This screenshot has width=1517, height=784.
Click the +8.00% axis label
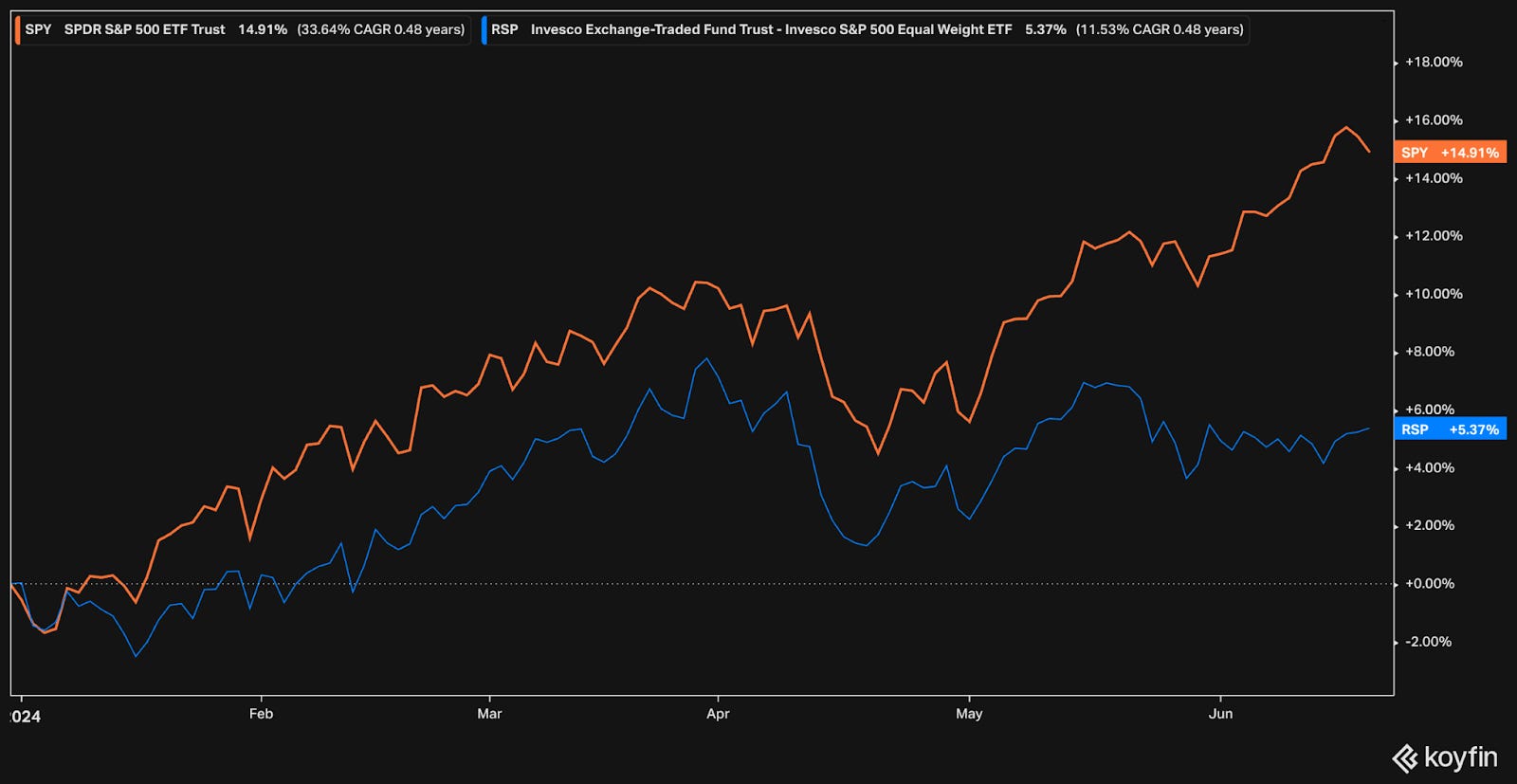click(1430, 351)
